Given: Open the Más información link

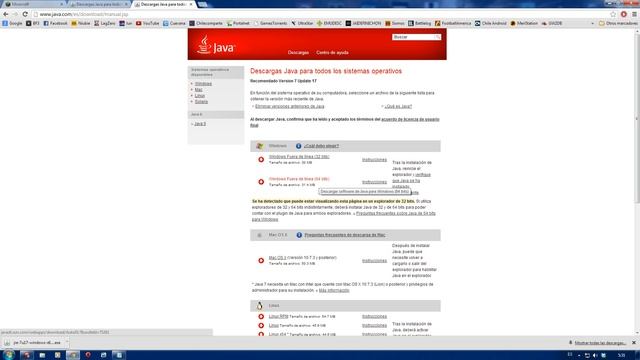Looking at the screenshot, I should click(334, 291).
